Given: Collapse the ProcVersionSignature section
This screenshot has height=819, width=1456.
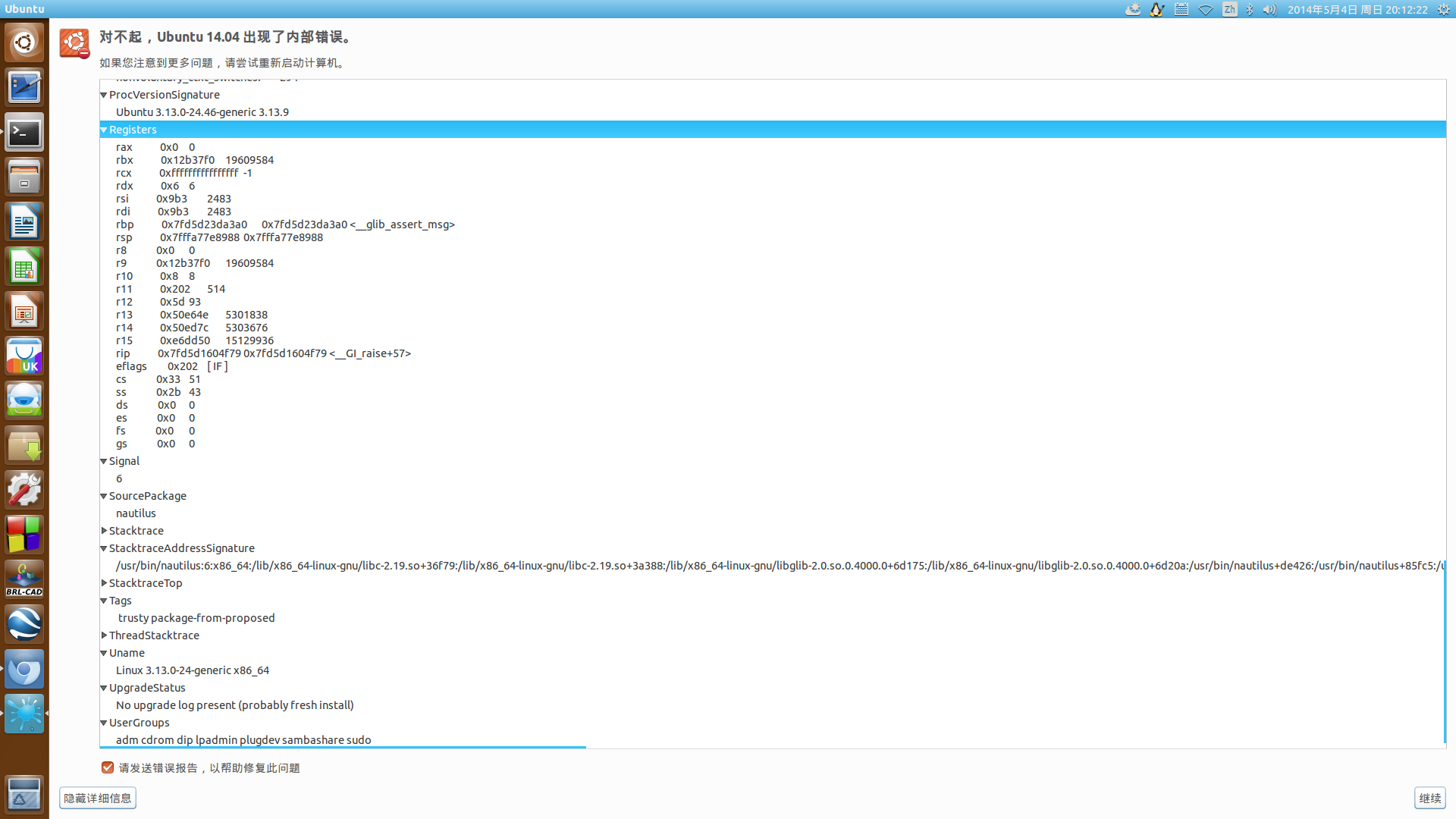Looking at the screenshot, I should point(104,95).
